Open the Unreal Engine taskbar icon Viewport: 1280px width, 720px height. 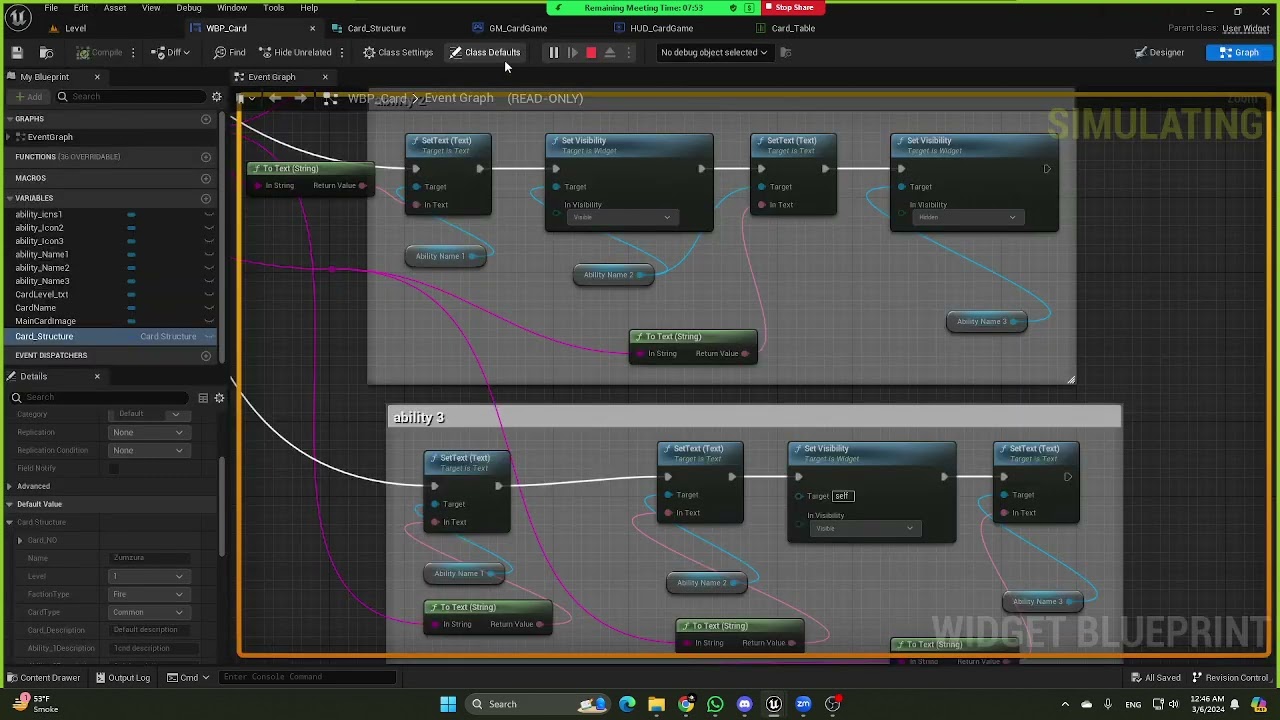[773, 704]
